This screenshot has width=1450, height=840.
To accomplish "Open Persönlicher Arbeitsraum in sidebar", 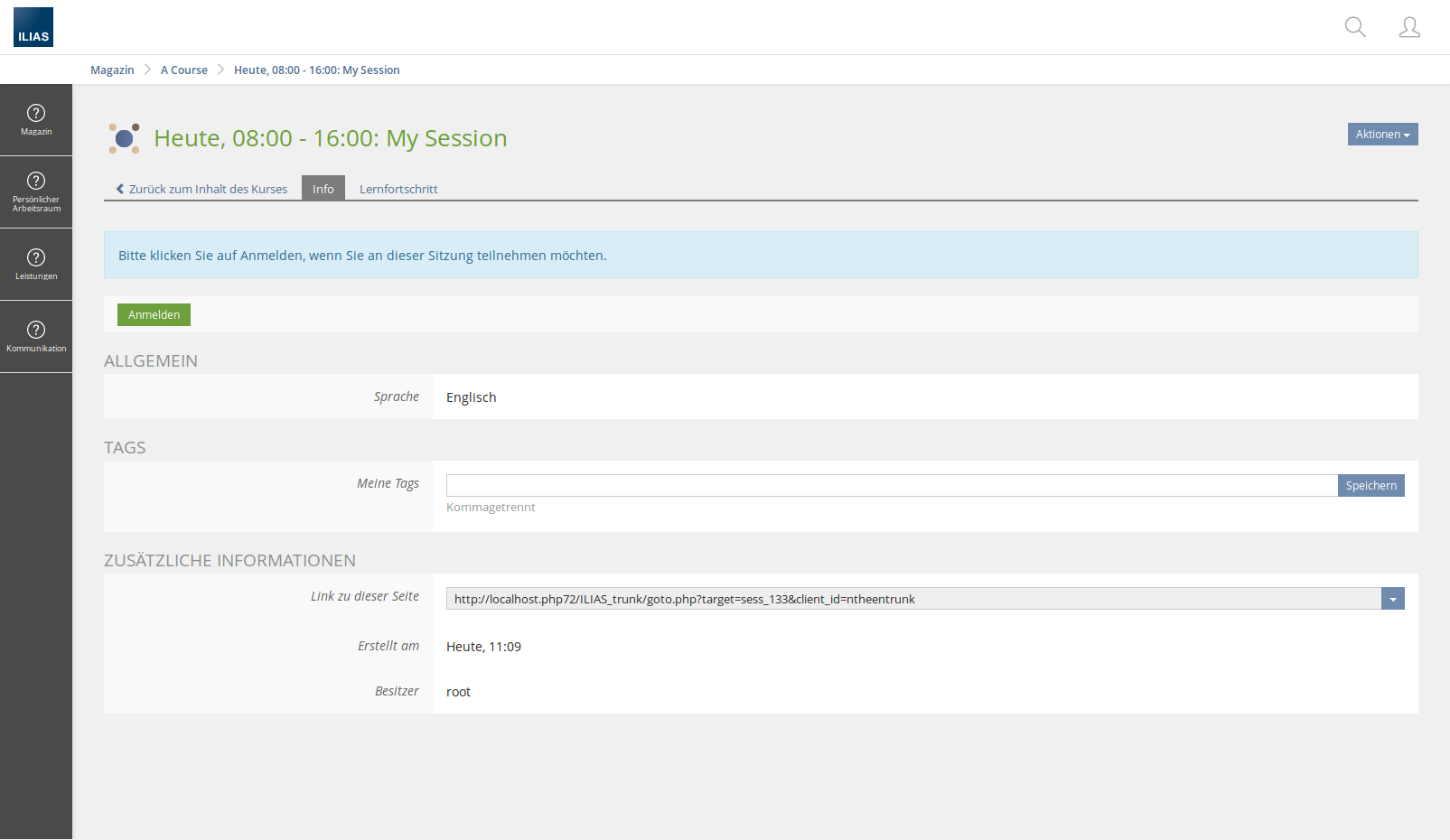I will click(x=36, y=191).
